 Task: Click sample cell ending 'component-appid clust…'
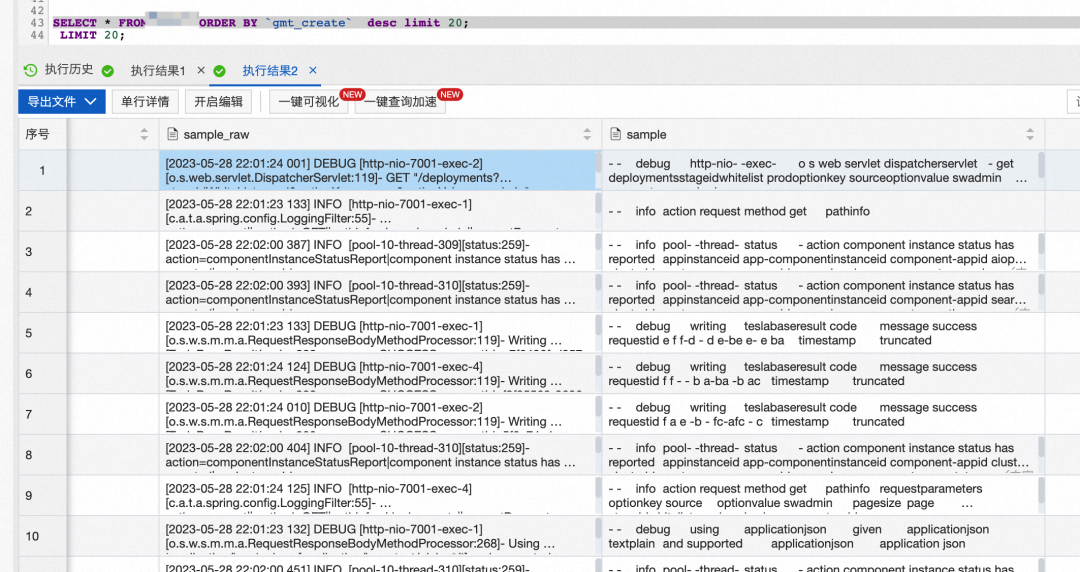[823, 455]
